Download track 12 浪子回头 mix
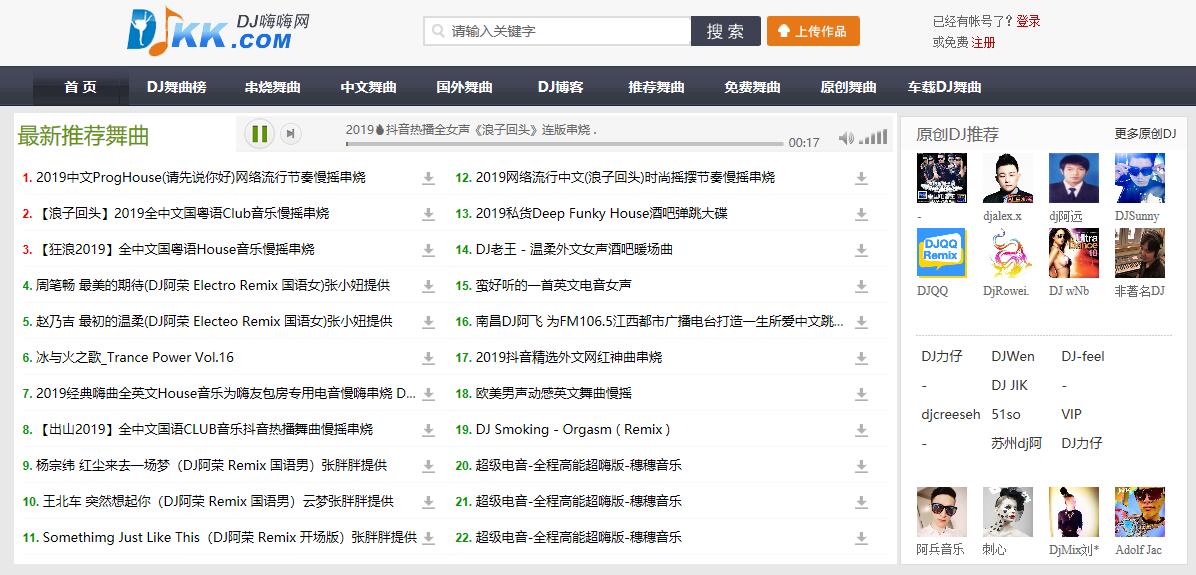Image resolution: width=1196 pixels, height=575 pixels. point(860,178)
